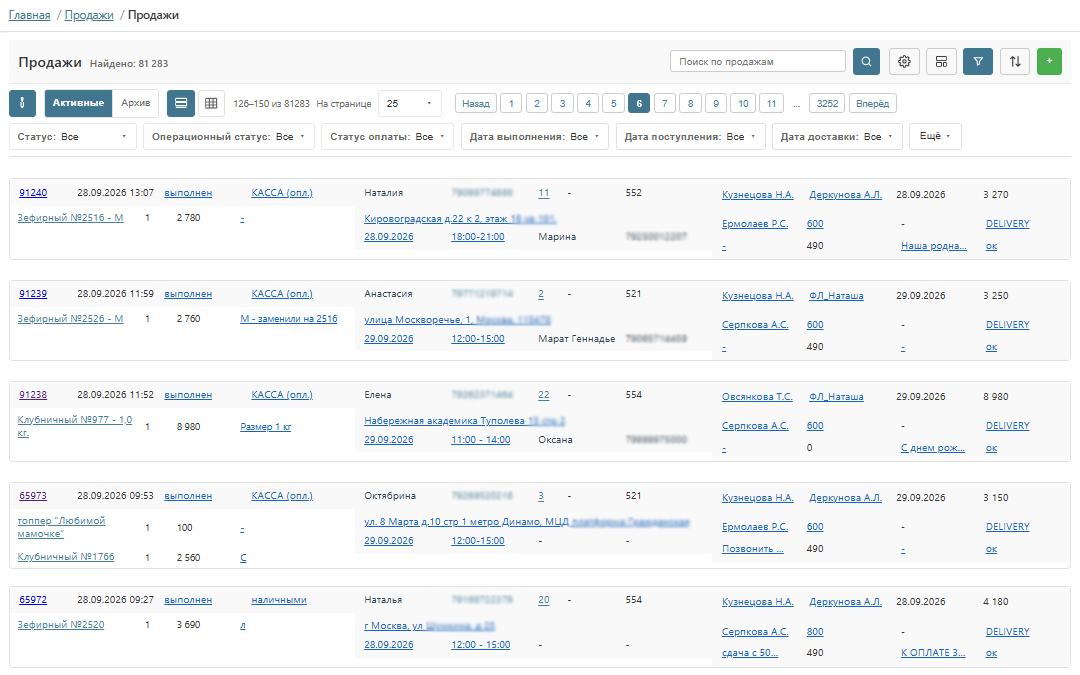Go to page 1

pos(510,103)
